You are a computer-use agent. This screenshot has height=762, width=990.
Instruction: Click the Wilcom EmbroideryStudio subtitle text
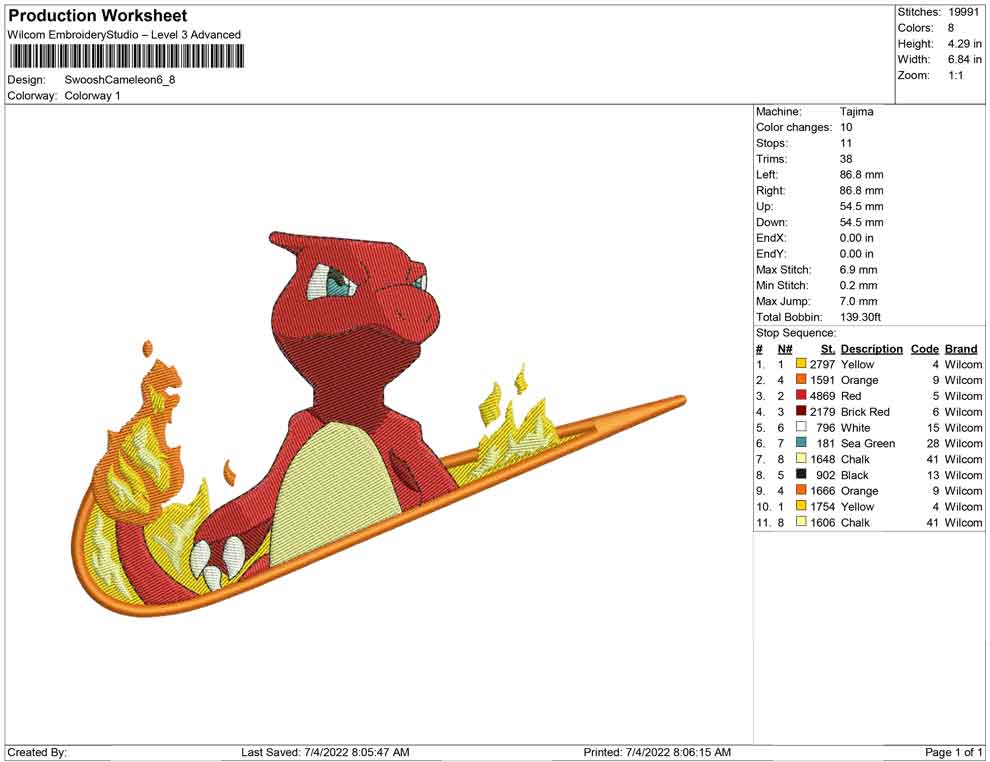[x=124, y=35]
